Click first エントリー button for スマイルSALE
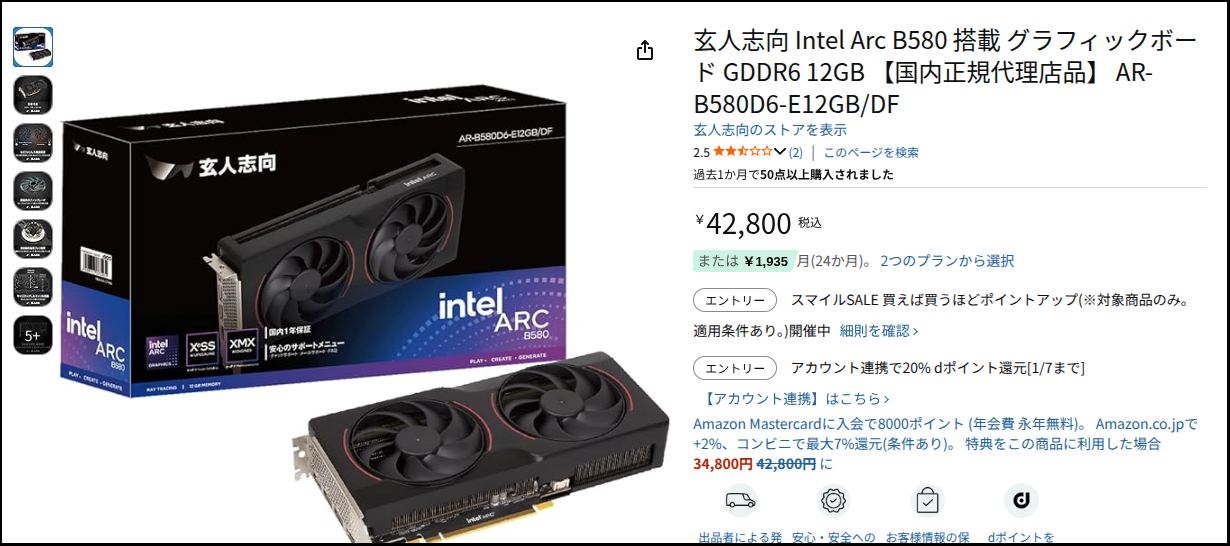This screenshot has width=1230, height=546. 735,300
